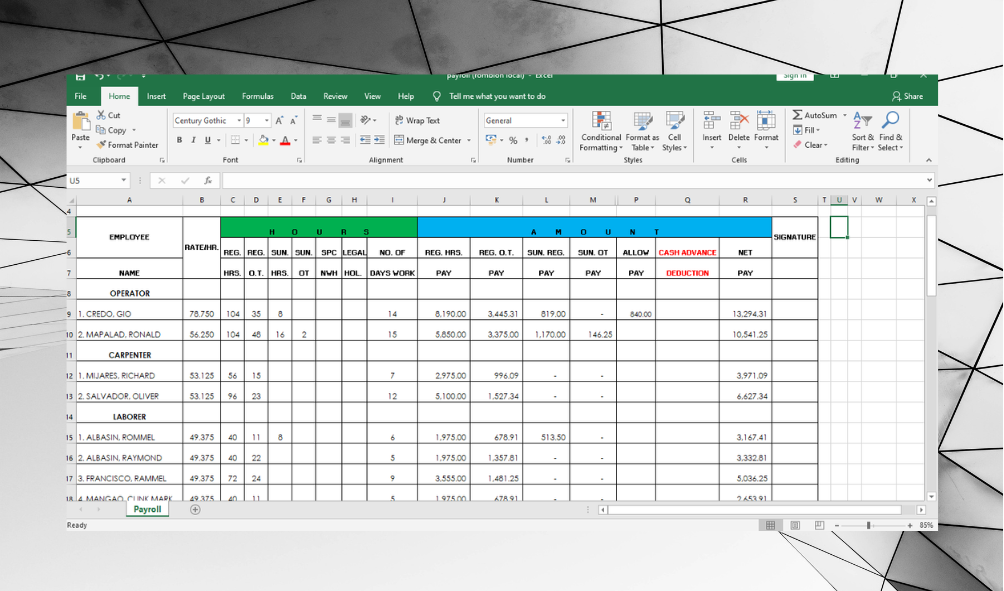
Task: Open the Review tab
Action: coord(335,96)
